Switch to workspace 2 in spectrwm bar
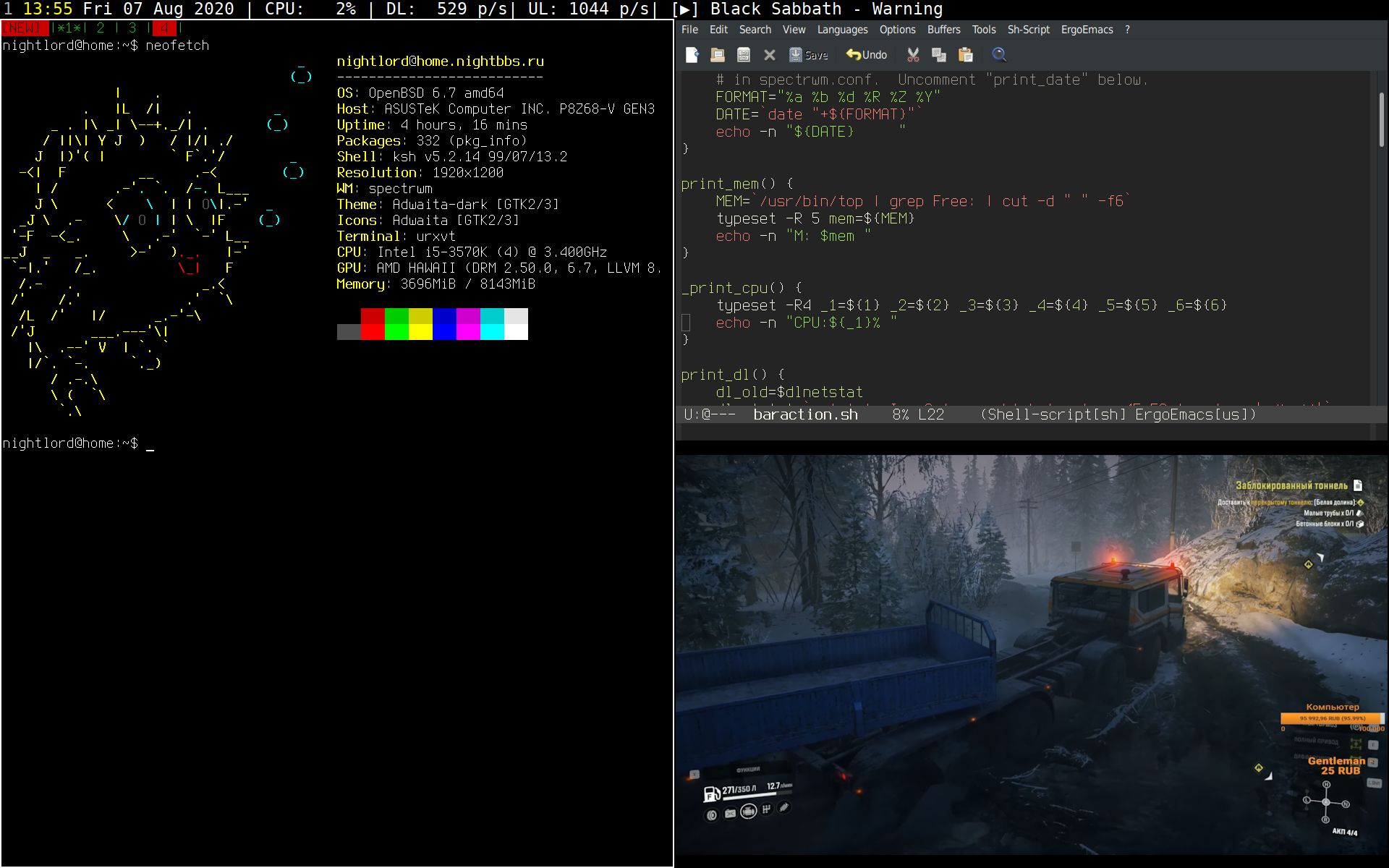Viewport: 1389px width, 868px height. [101, 28]
